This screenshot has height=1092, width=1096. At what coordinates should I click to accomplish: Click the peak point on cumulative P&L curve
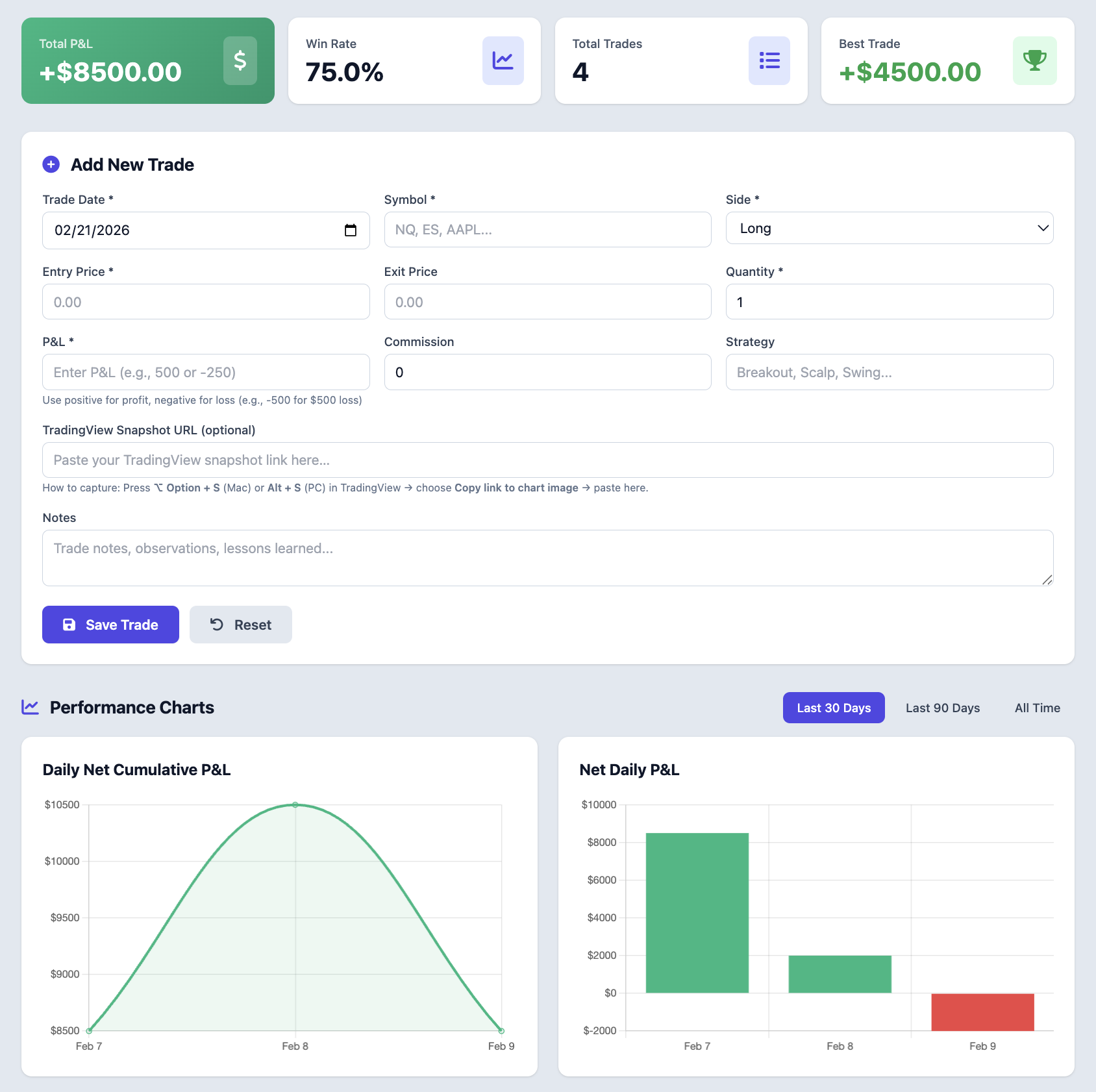[x=295, y=804]
